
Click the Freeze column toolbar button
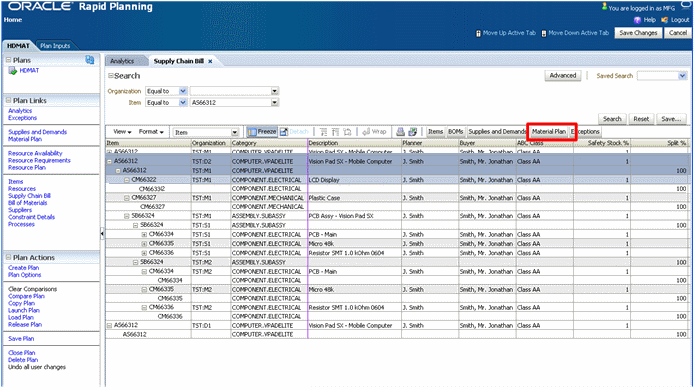[x=262, y=132]
